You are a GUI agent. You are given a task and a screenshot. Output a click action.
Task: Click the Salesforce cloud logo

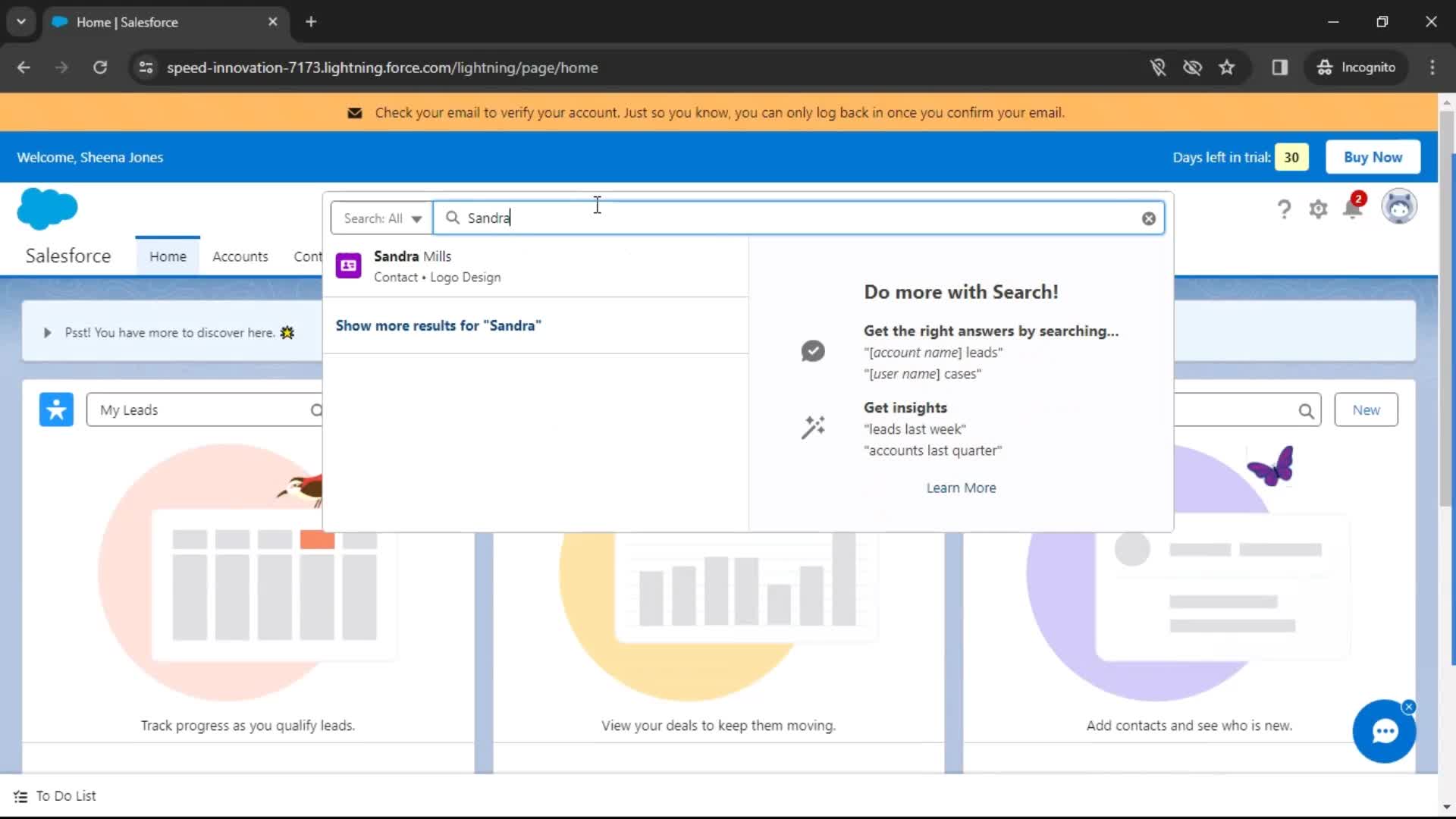(47, 209)
